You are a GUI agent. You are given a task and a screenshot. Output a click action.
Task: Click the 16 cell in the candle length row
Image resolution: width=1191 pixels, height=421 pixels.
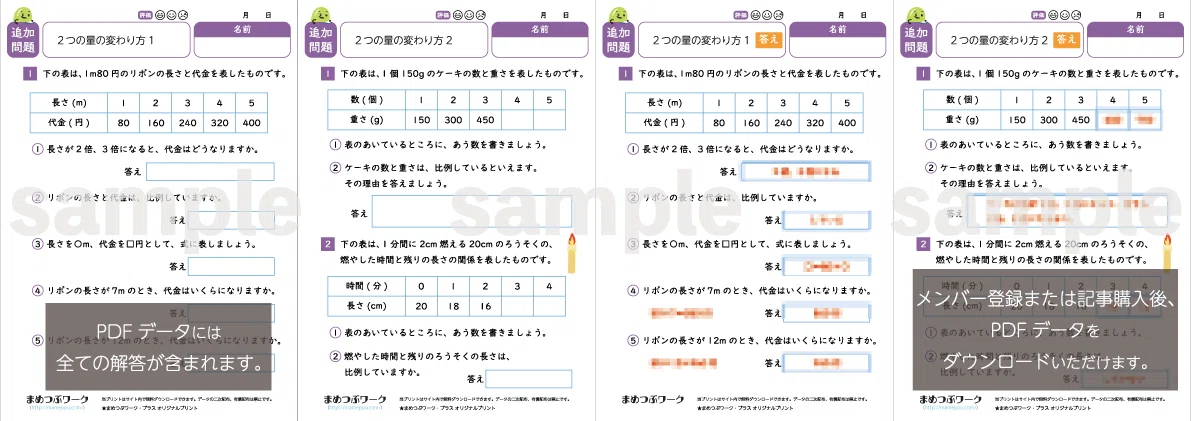(485, 306)
